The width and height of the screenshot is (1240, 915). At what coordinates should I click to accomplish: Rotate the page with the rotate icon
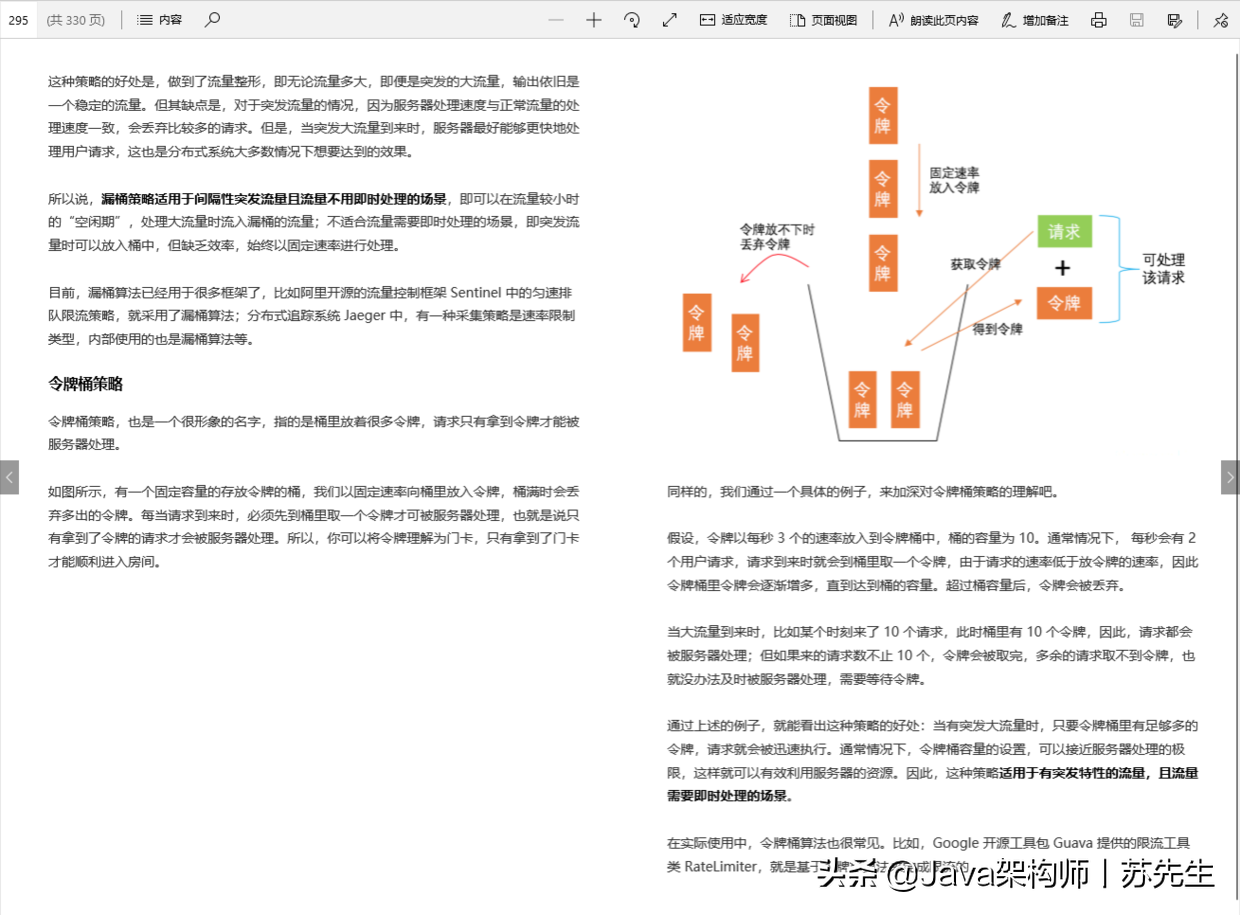tap(632, 20)
